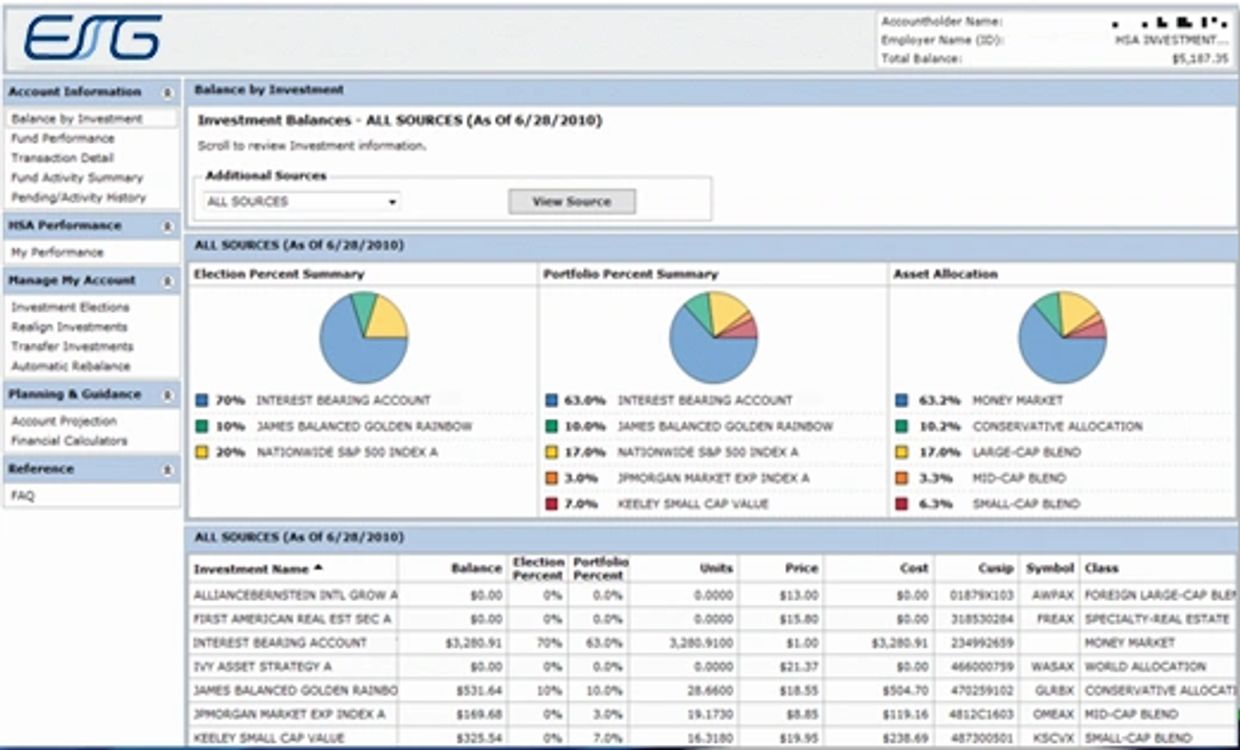Click the Asset Allocation pie chart
The height and width of the screenshot is (750, 1240).
[1062, 337]
